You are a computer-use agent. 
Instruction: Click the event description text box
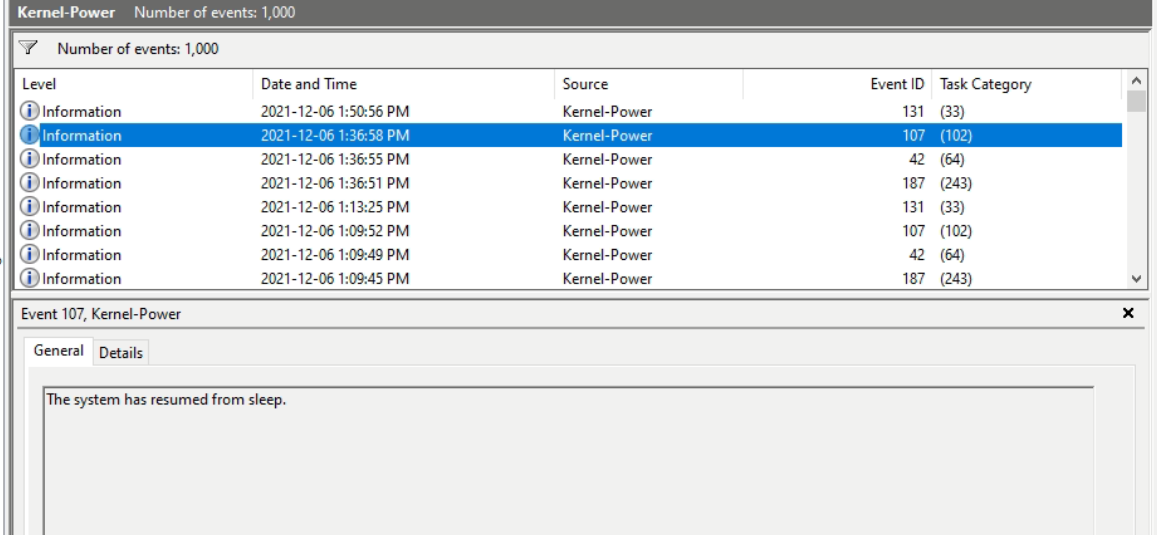[568, 460]
